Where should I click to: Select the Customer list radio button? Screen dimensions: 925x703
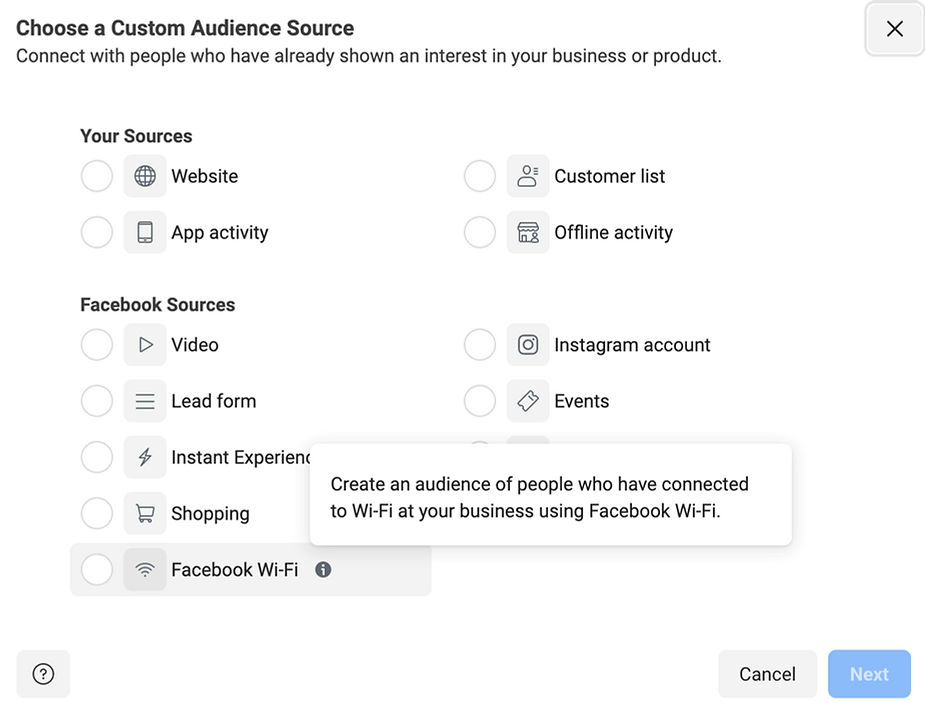[x=480, y=176]
